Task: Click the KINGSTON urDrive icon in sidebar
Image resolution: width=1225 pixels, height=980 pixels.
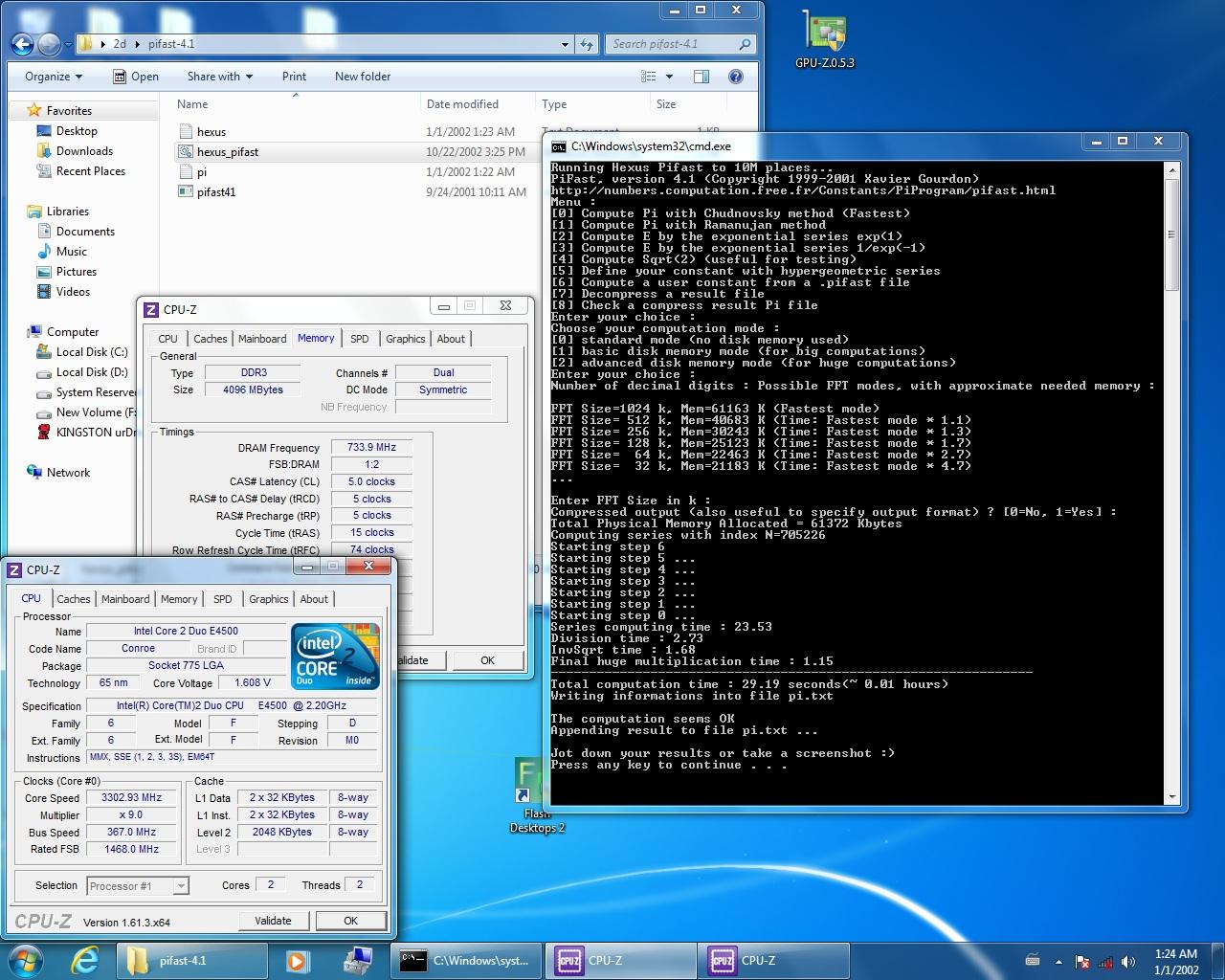Action: coord(44,432)
